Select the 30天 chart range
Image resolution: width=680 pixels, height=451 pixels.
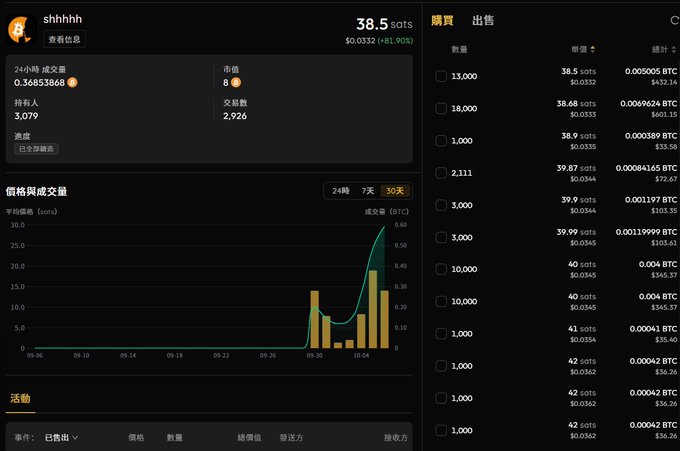[395, 191]
